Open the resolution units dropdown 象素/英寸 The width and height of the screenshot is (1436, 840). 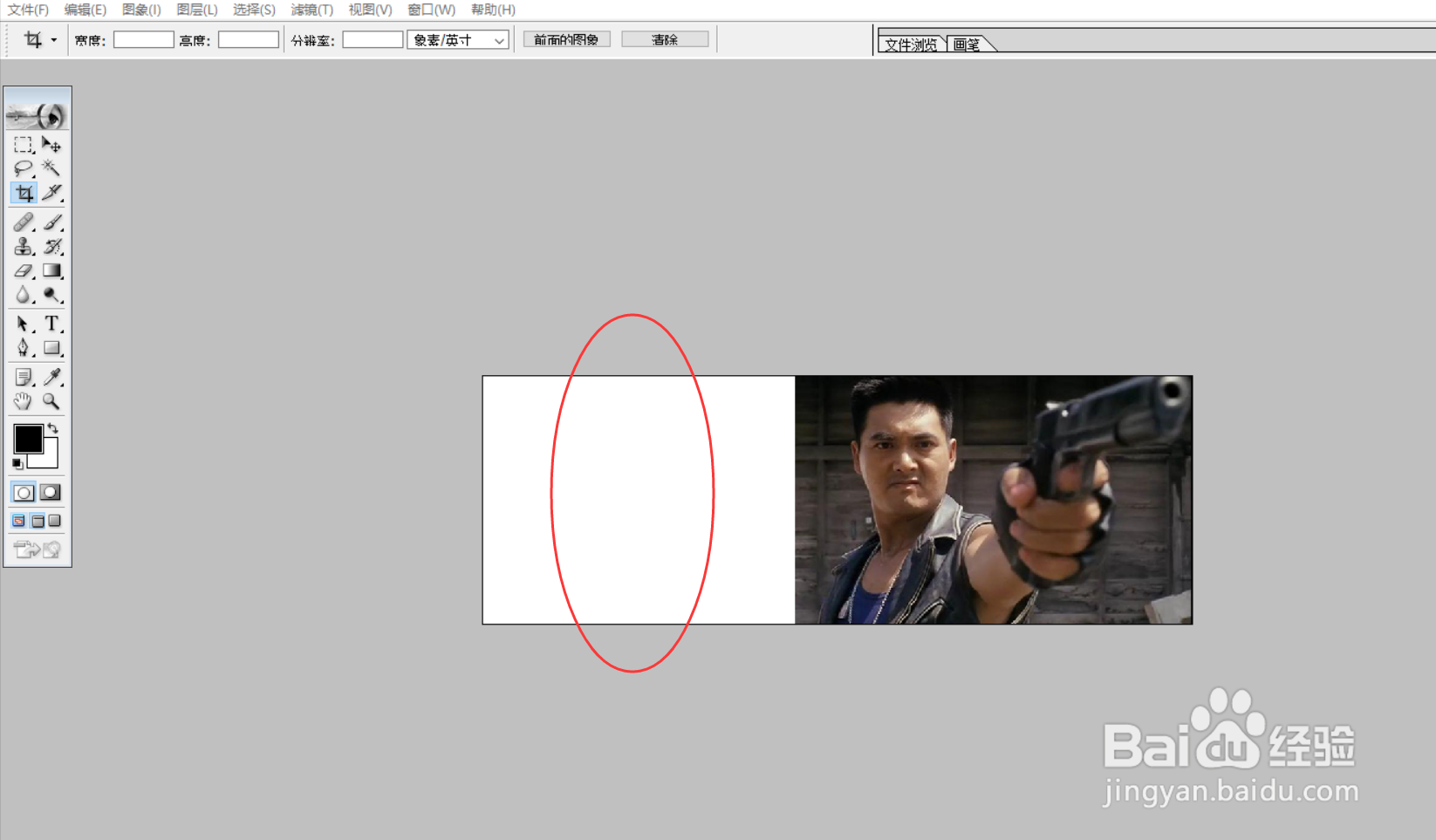pos(458,40)
